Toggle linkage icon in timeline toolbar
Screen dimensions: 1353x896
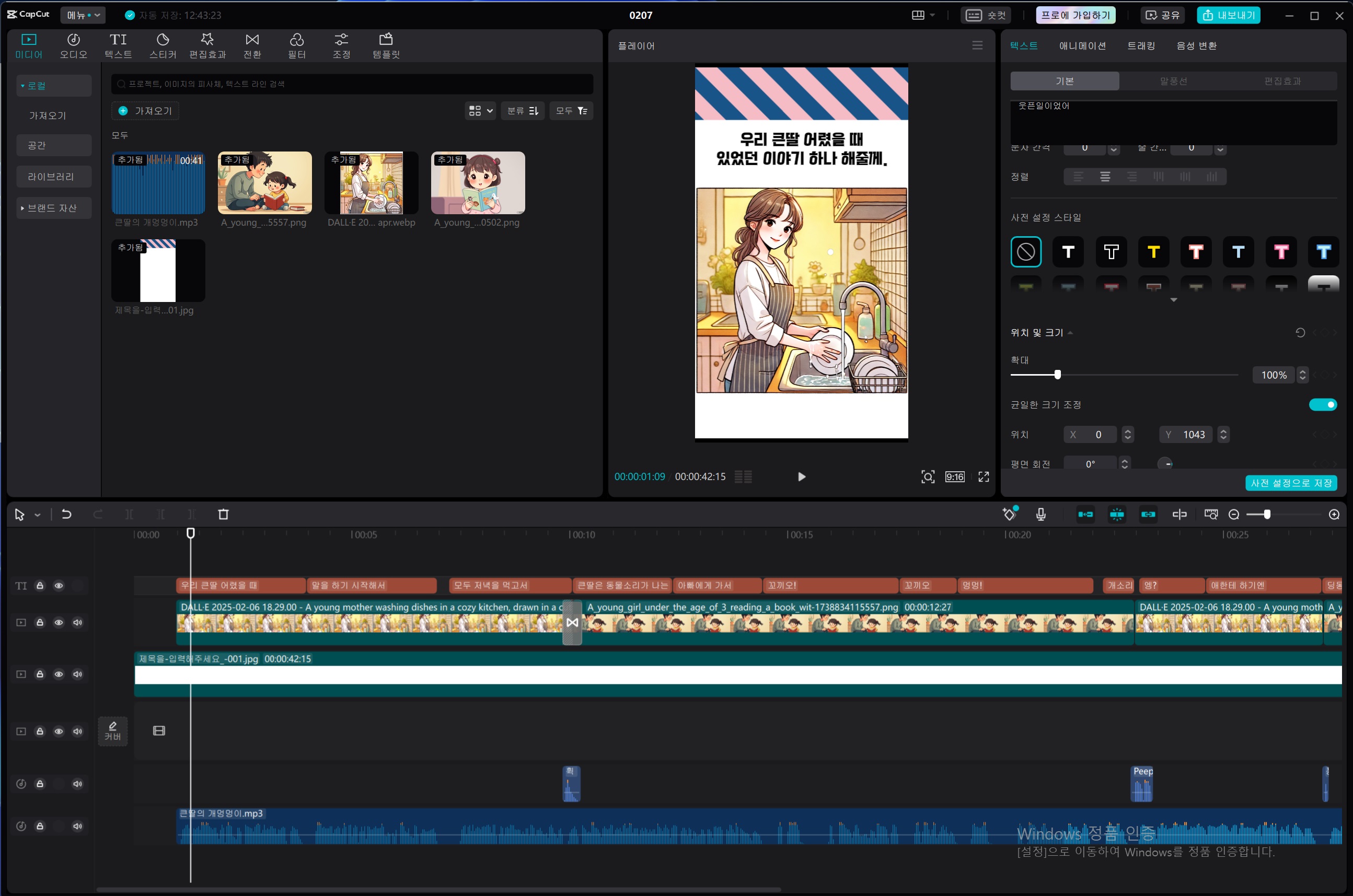point(1148,514)
